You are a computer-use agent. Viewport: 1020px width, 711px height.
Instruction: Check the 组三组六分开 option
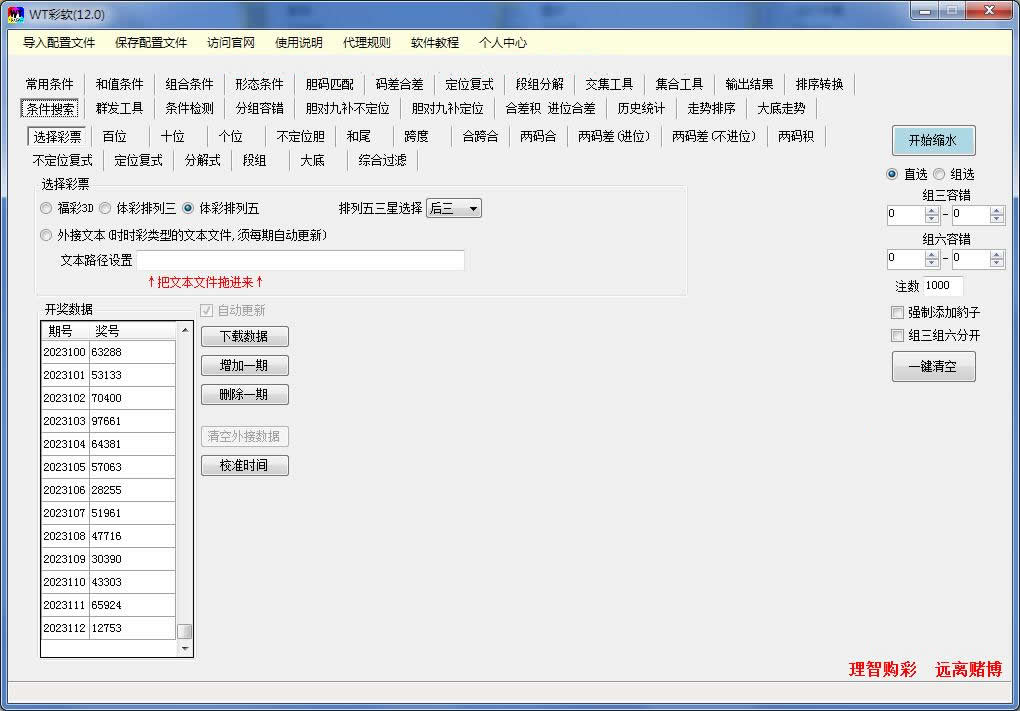pos(896,335)
